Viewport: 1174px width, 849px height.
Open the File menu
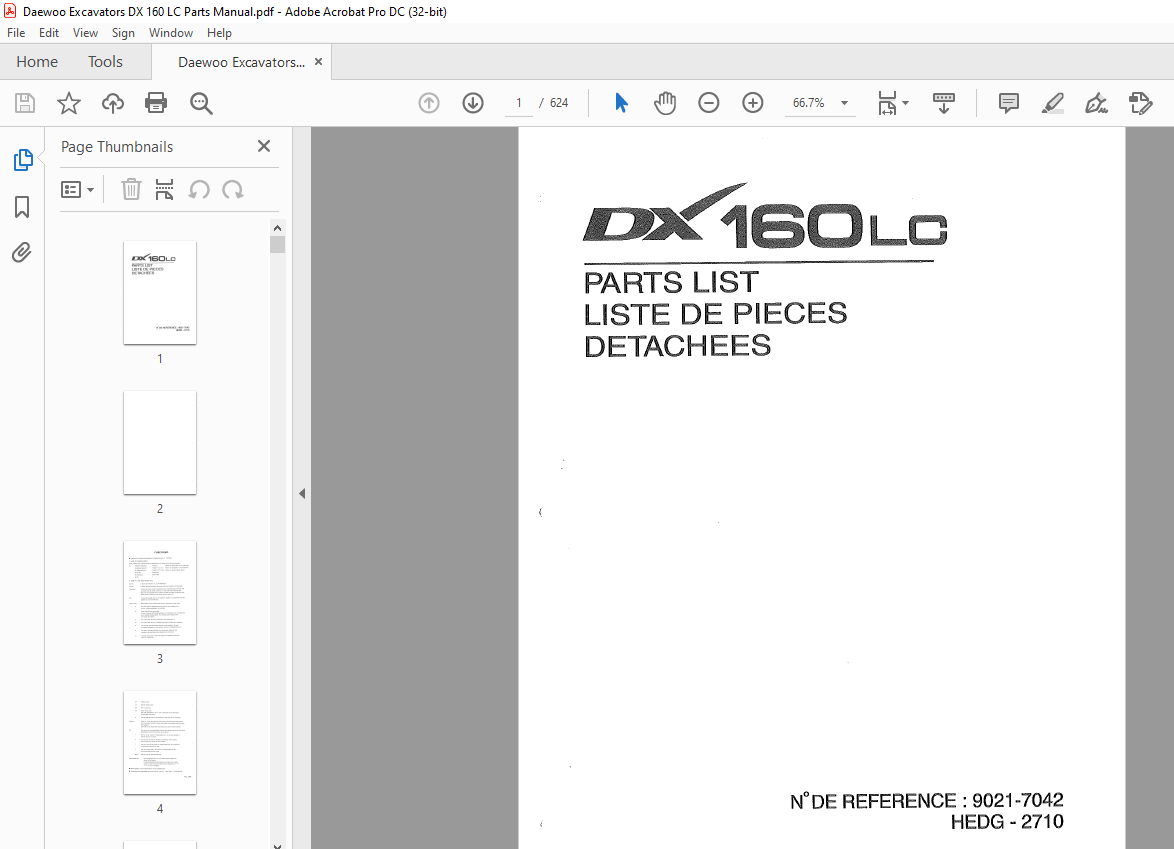pos(16,33)
